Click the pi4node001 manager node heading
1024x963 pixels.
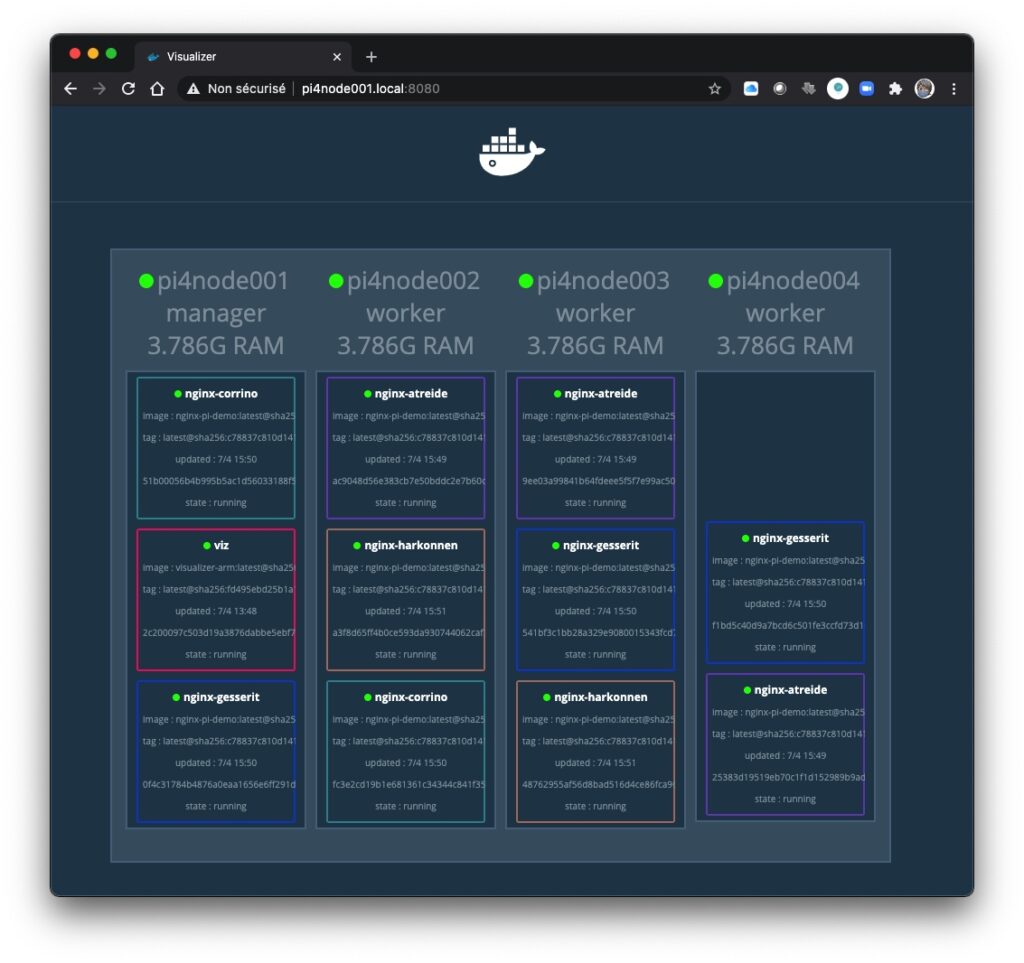coord(215,297)
